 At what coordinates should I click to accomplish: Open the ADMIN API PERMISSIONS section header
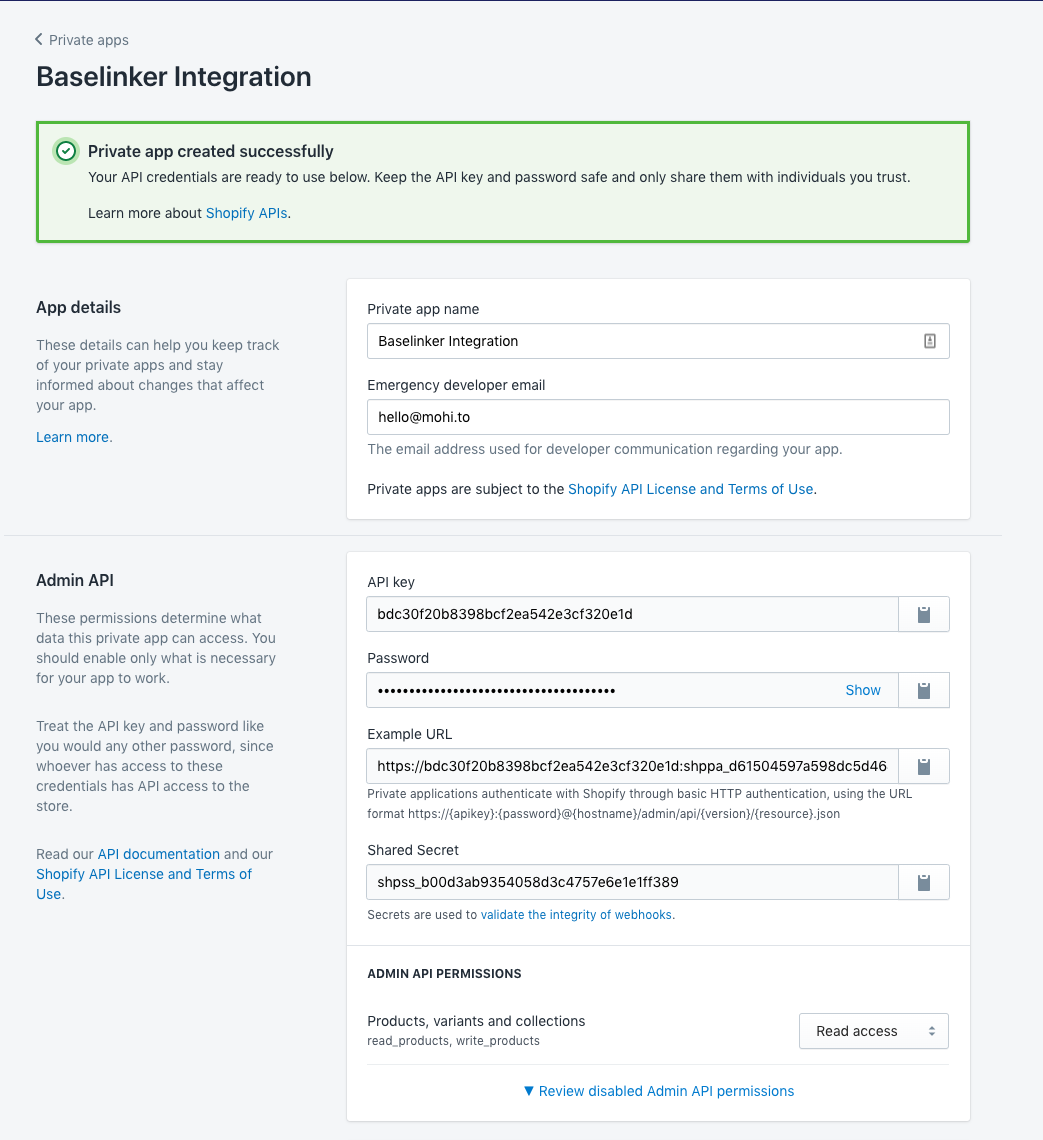(x=444, y=973)
